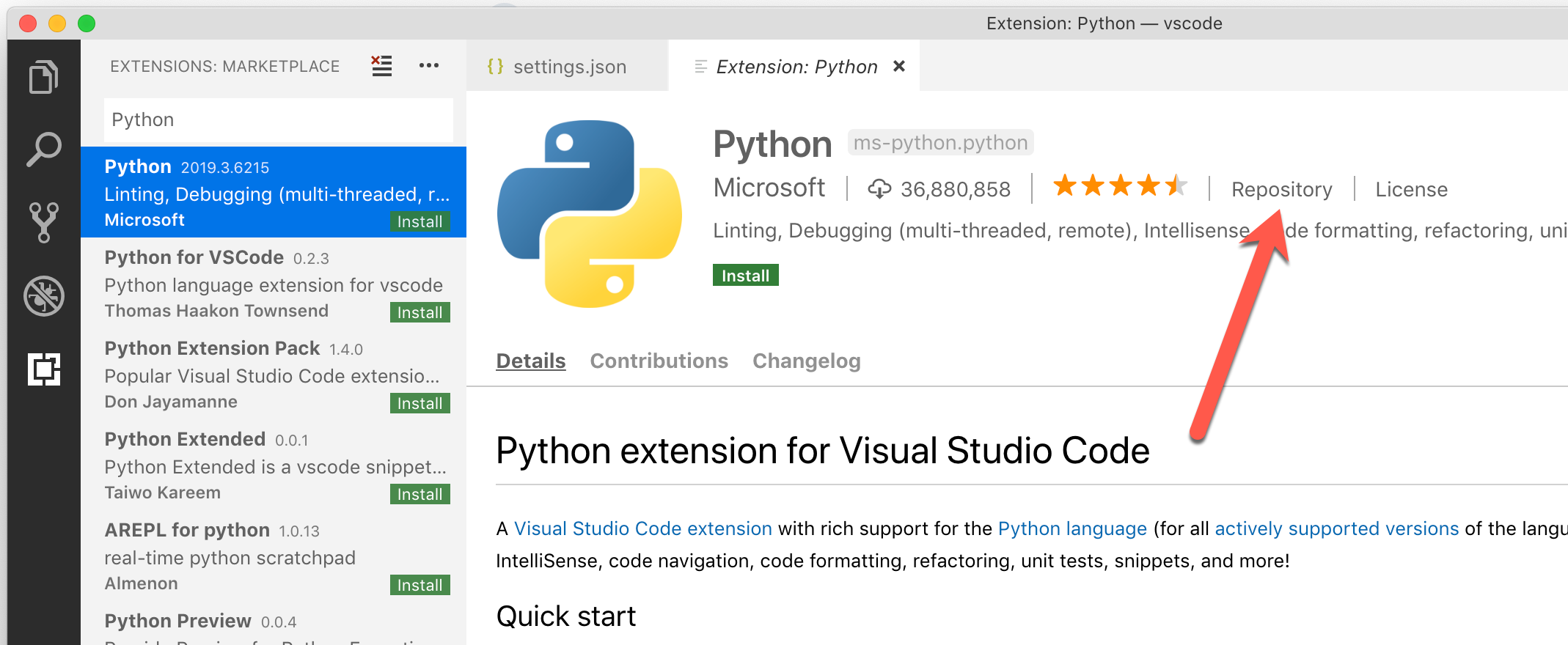Open the Explorer view in activity bar
Screen dimensions: 1568x645
[43, 77]
